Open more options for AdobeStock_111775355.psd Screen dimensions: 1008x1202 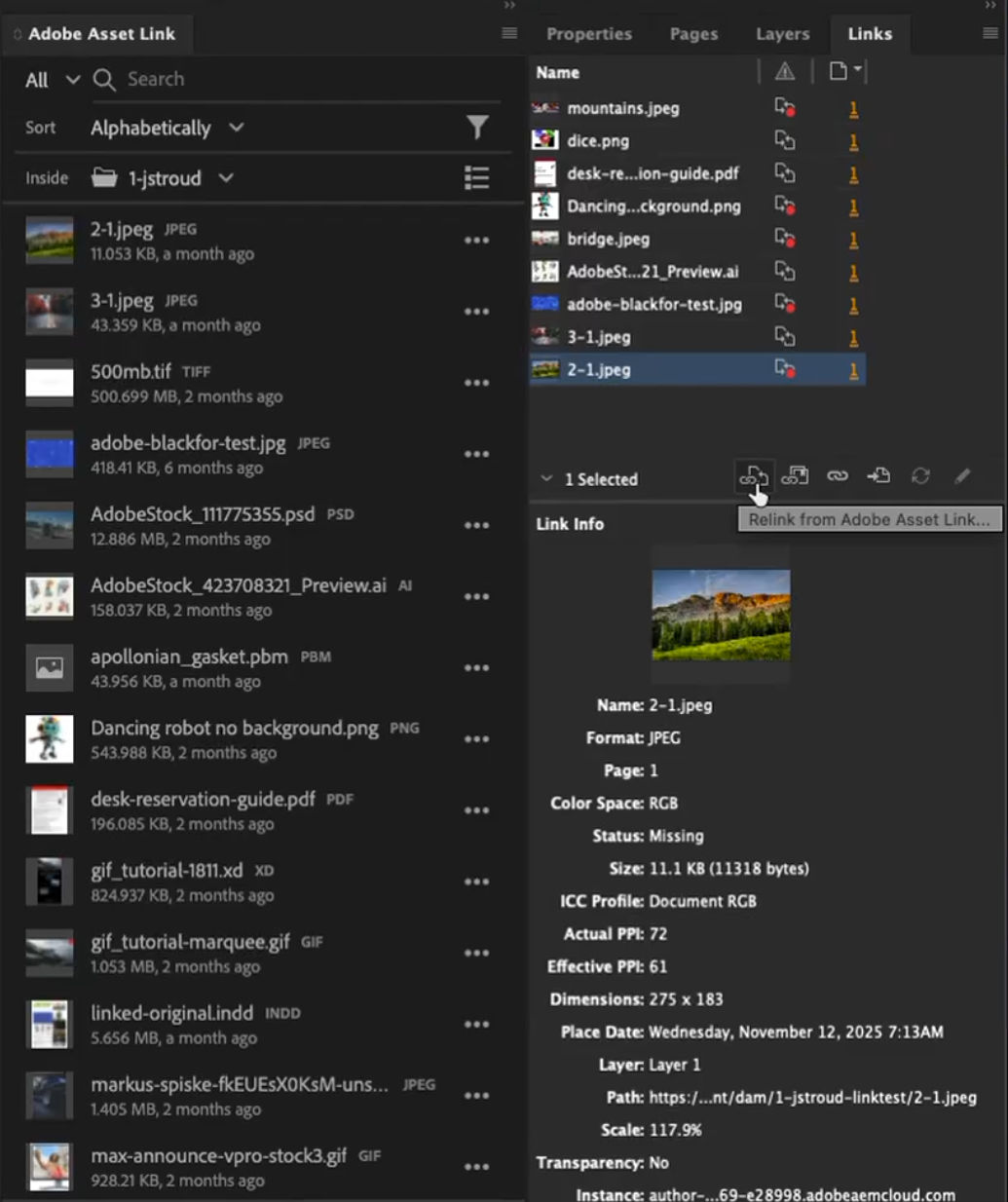point(476,525)
